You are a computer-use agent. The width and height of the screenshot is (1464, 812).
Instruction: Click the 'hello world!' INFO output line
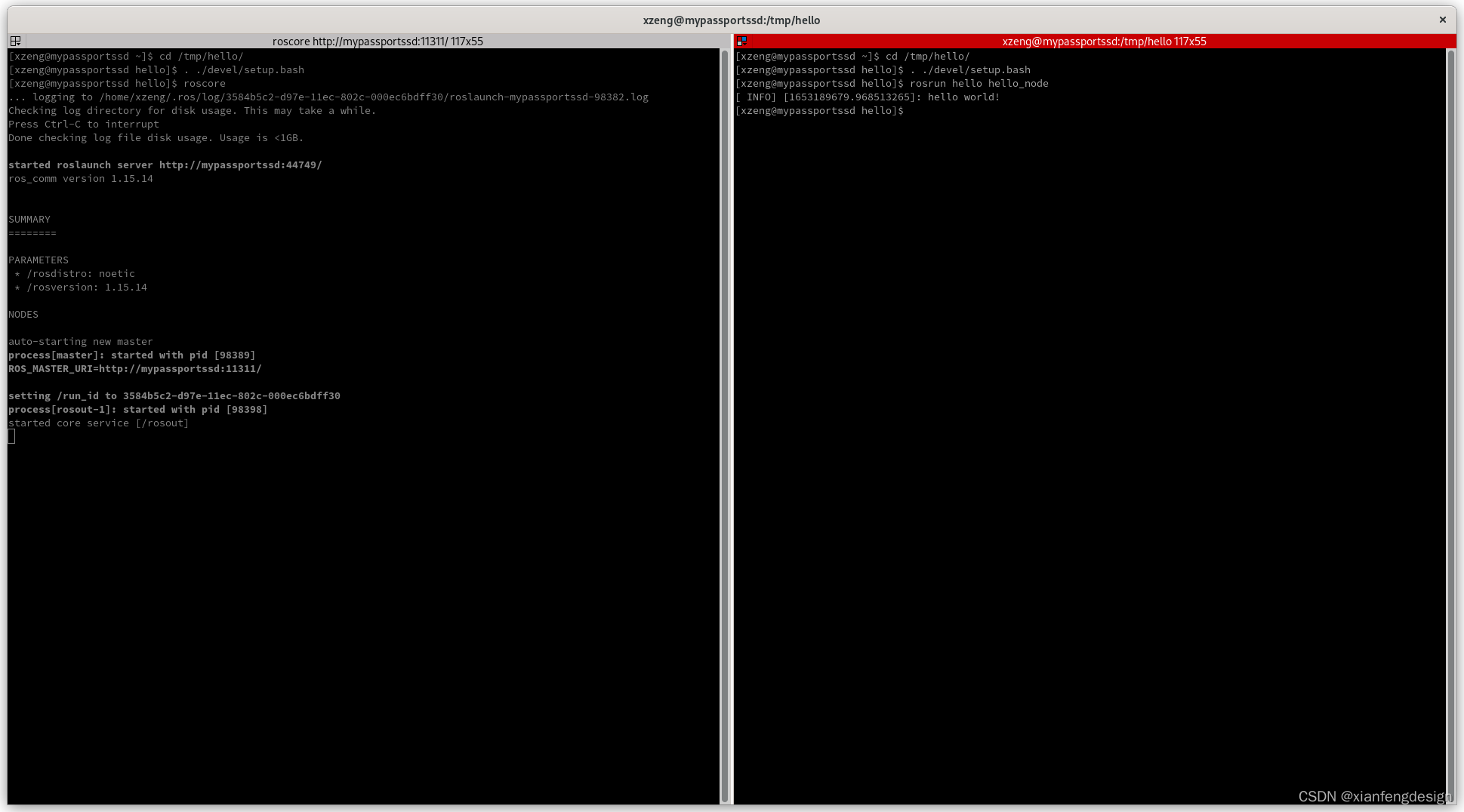pos(868,97)
